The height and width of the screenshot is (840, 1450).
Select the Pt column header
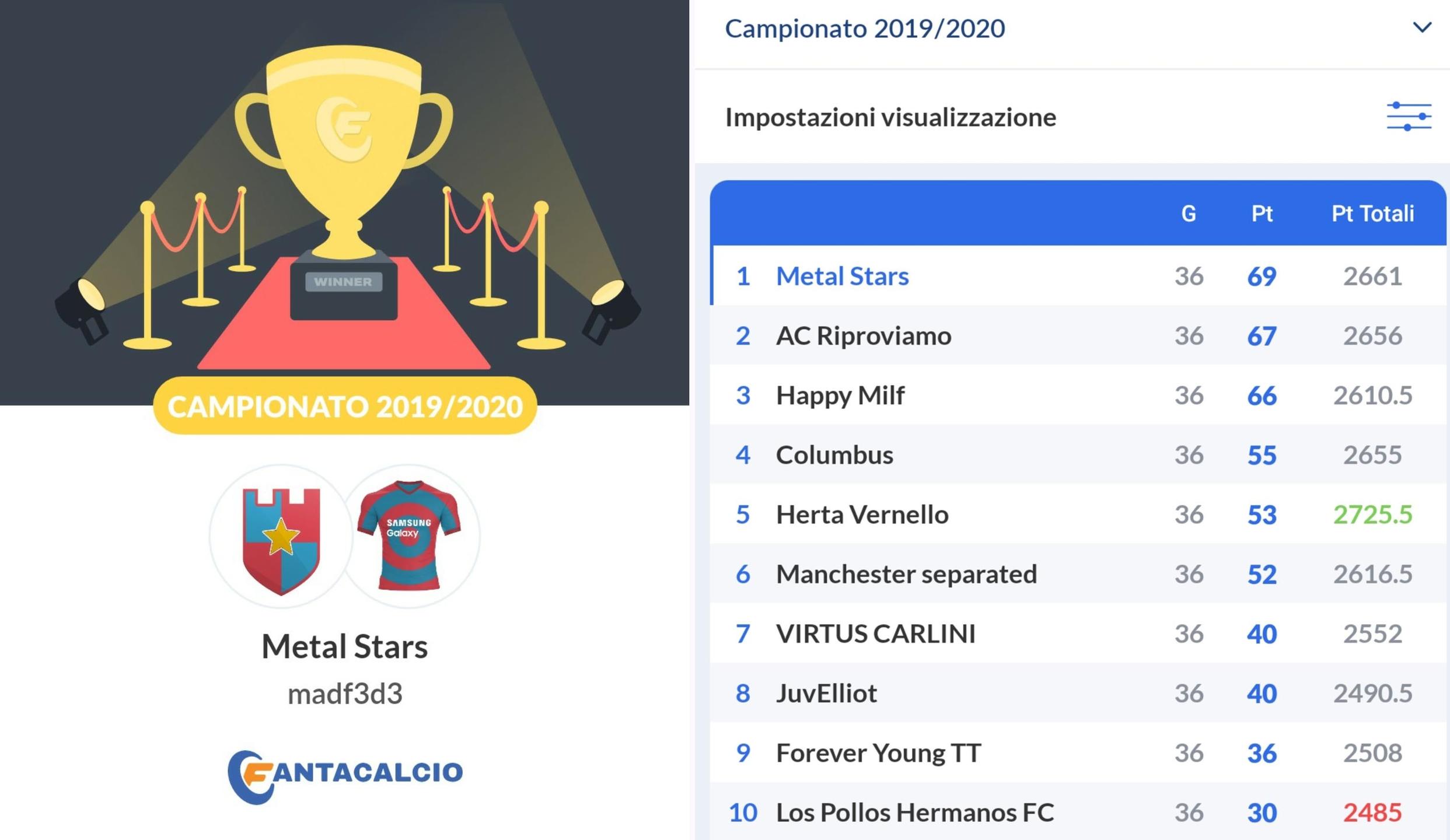1262,213
